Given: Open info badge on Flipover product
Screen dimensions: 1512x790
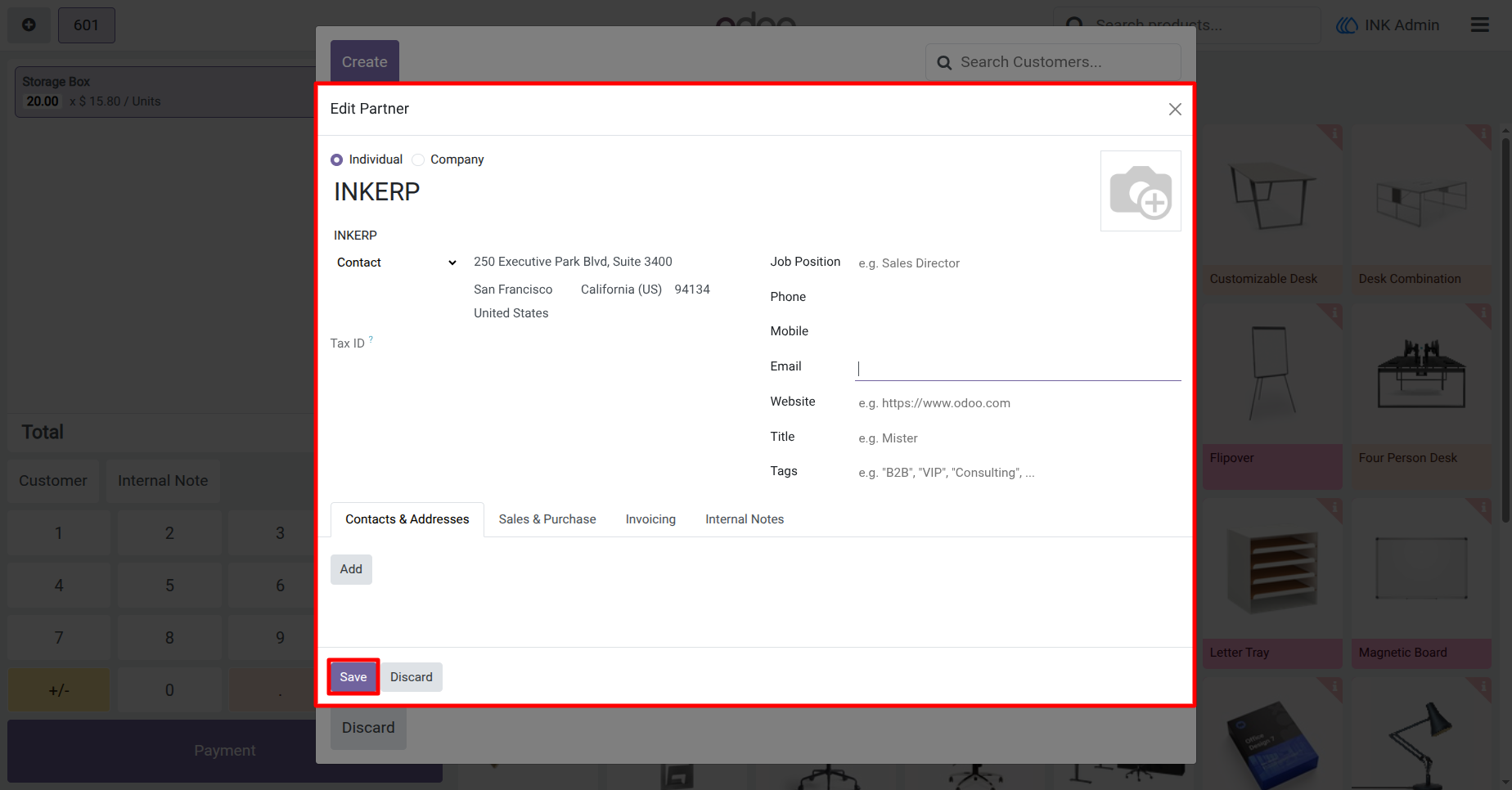Looking at the screenshot, I should tap(1334, 312).
